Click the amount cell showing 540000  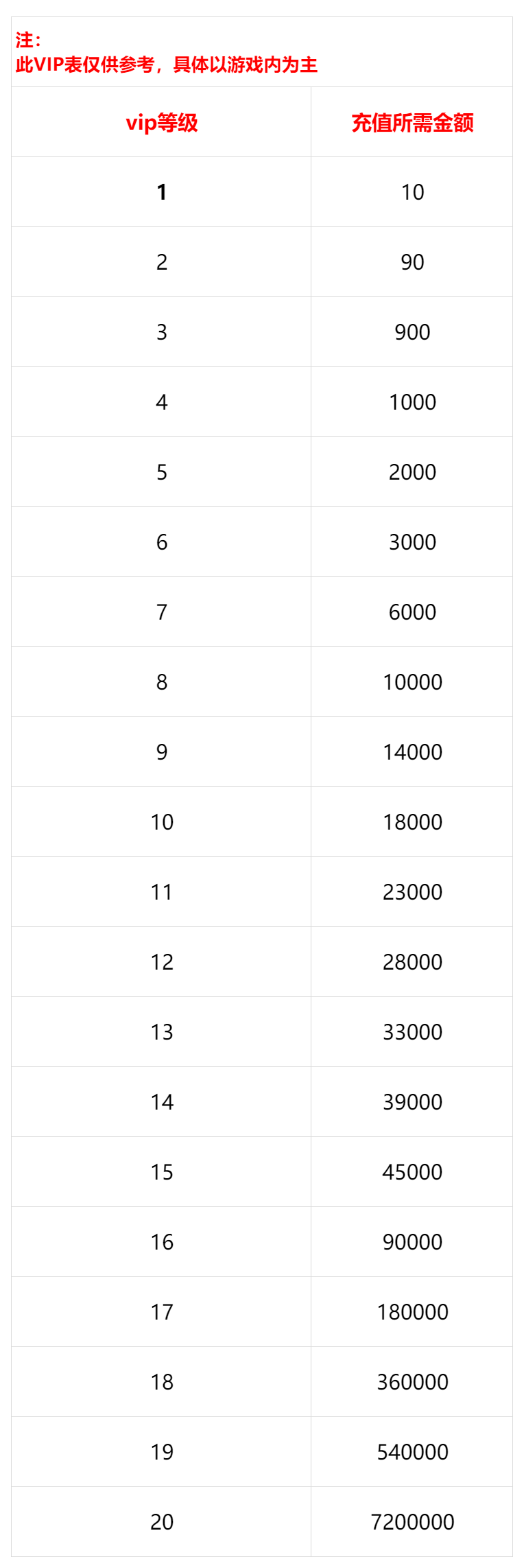pyautogui.click(x=412, y=1452)
